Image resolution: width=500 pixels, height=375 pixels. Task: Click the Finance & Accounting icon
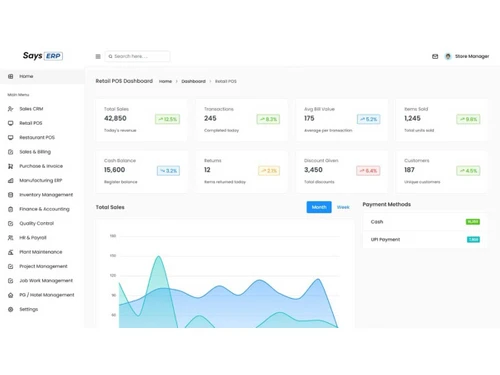11,209
